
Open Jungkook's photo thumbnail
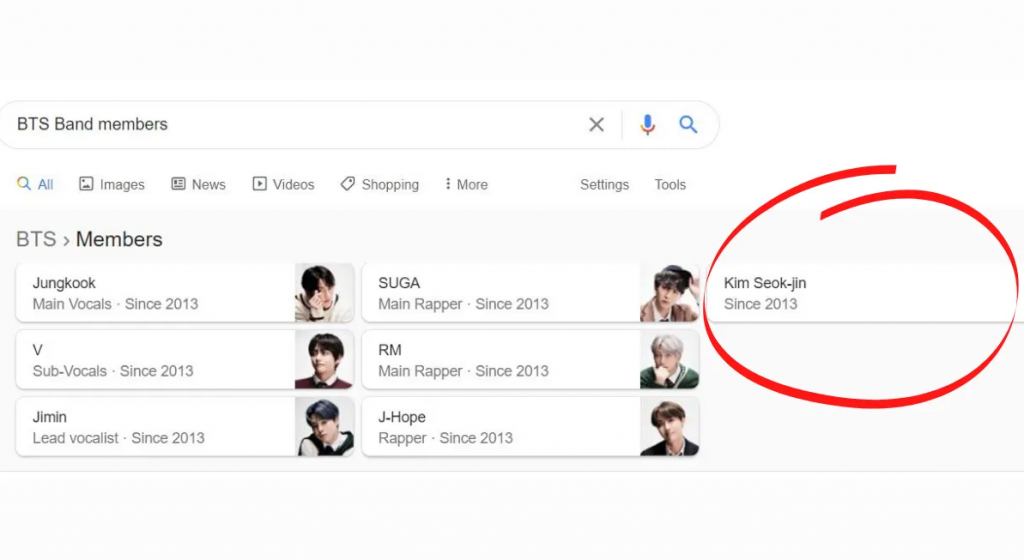point(324,293)
